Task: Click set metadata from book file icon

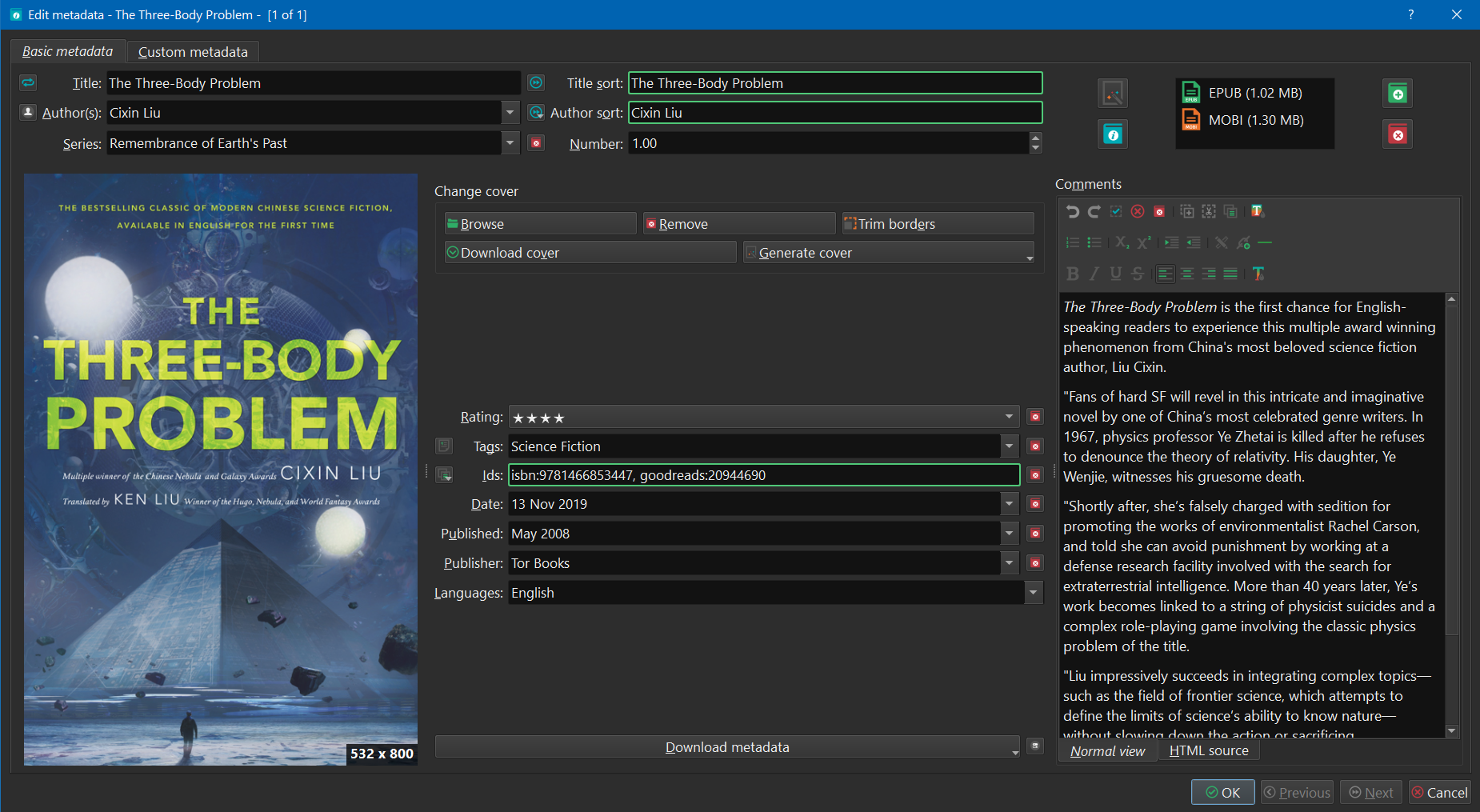Action: click(1112, 134)
